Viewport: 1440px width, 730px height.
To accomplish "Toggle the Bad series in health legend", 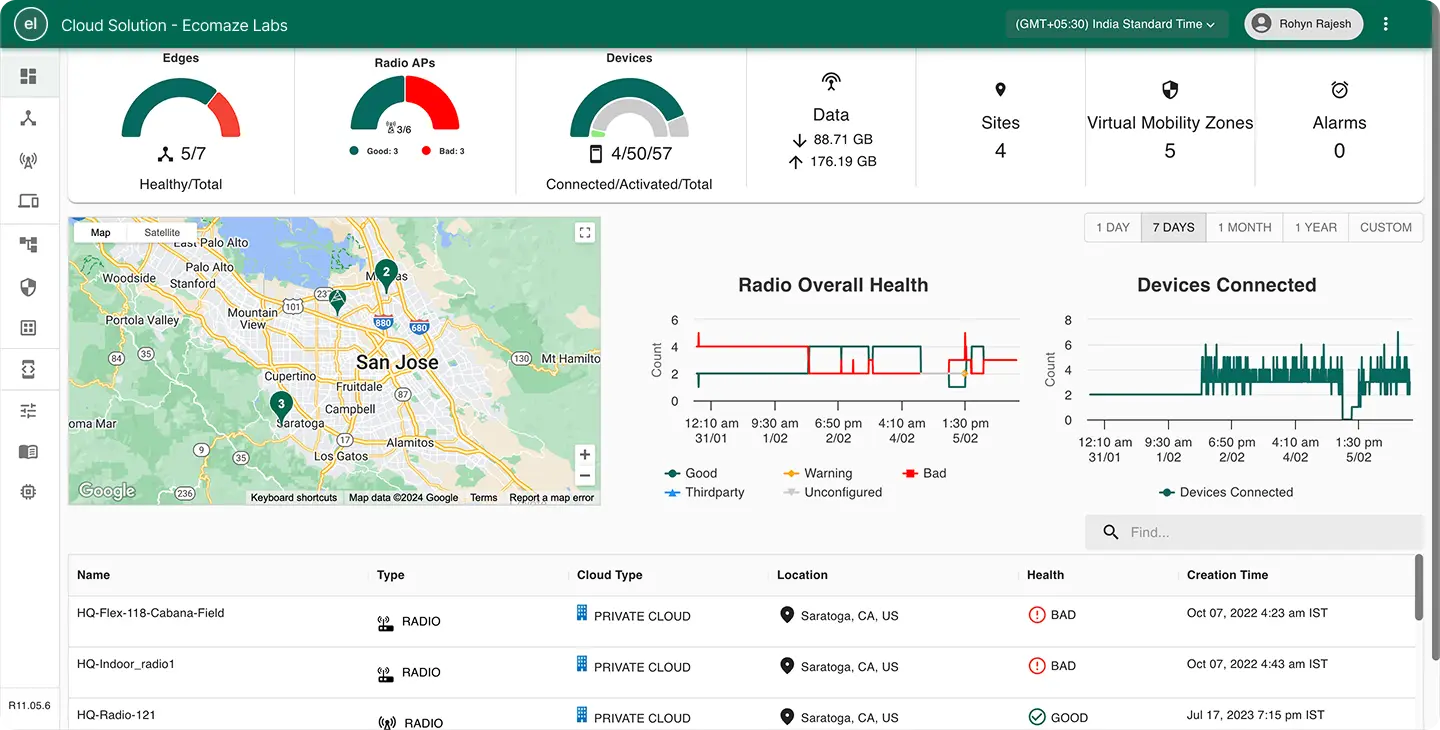I will pyautogui.click(x=924, y=473).
